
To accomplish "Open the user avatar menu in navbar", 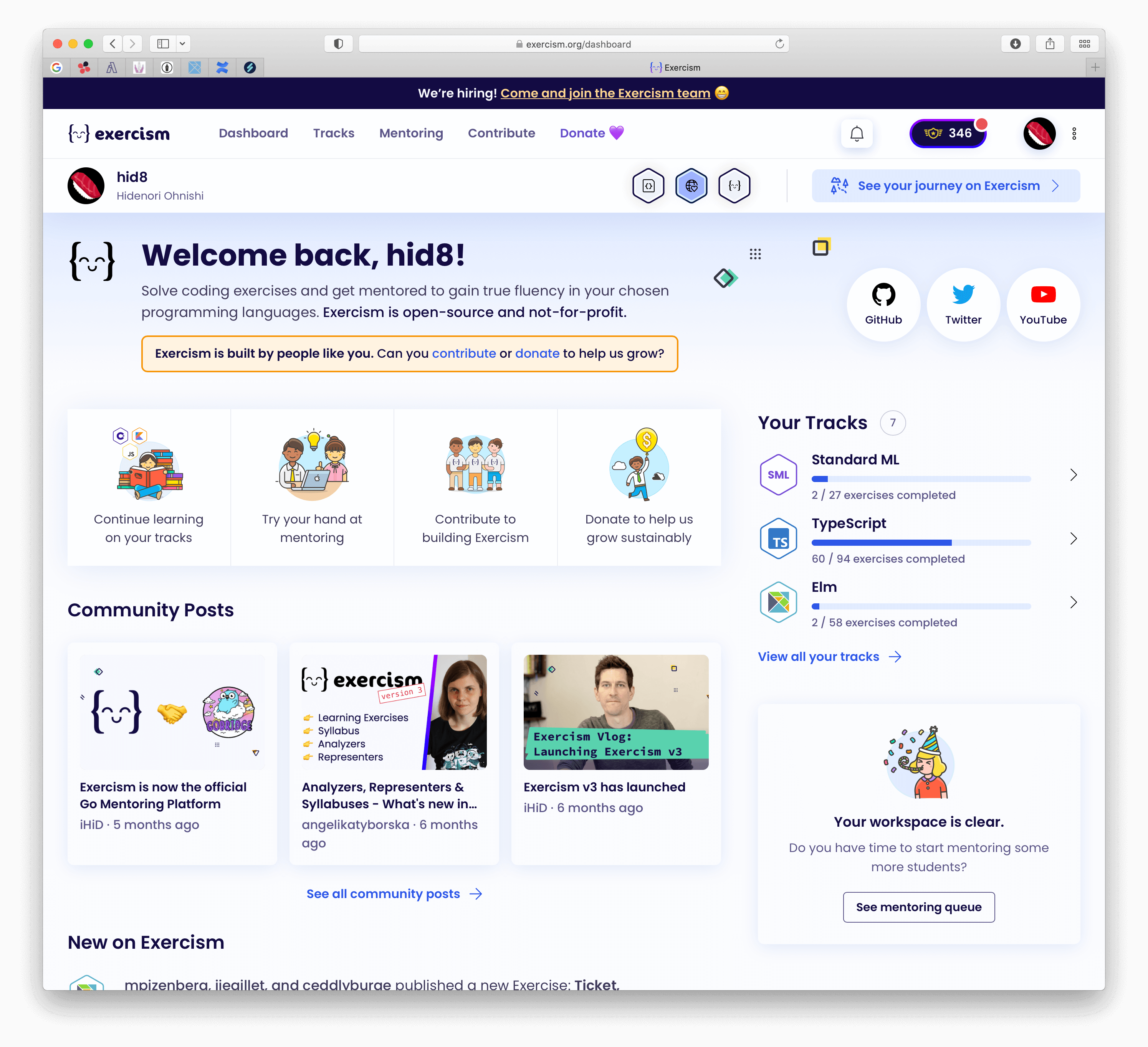I will click(1039, 134).
